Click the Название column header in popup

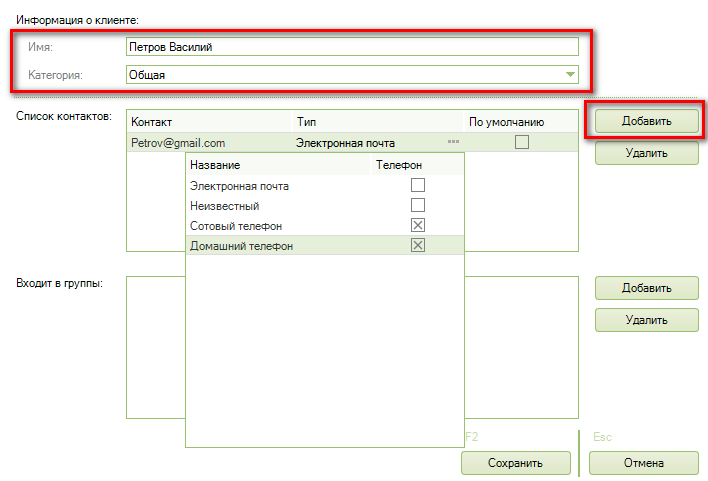click(x=216, y=165)
